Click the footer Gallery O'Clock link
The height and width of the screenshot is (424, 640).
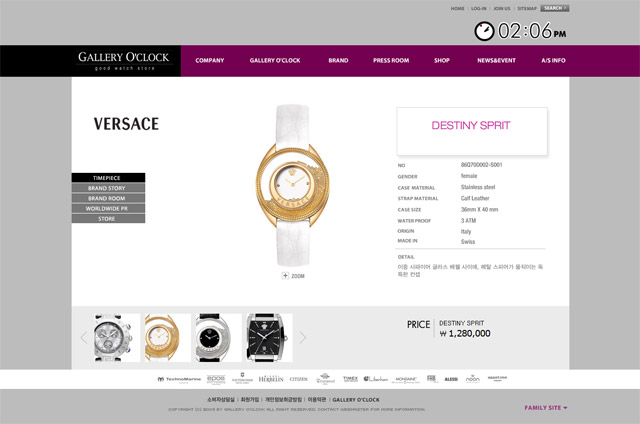point(356,400)
